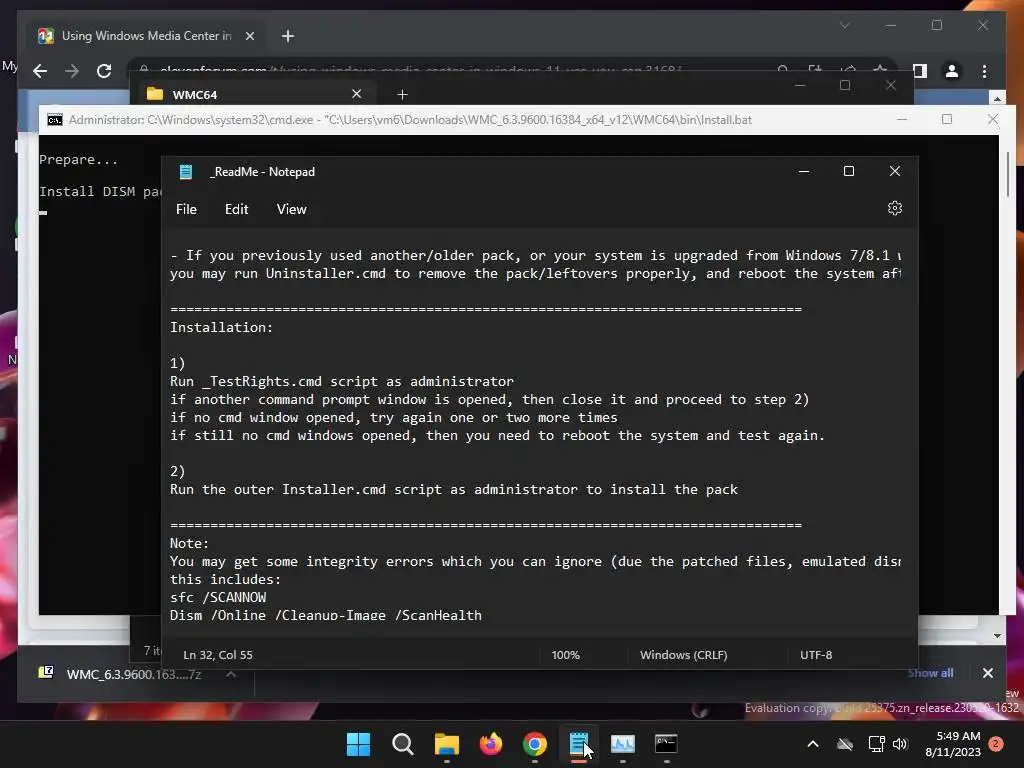
Task: Click the 100% zoom status in Notepad
Action: [566, 654]
